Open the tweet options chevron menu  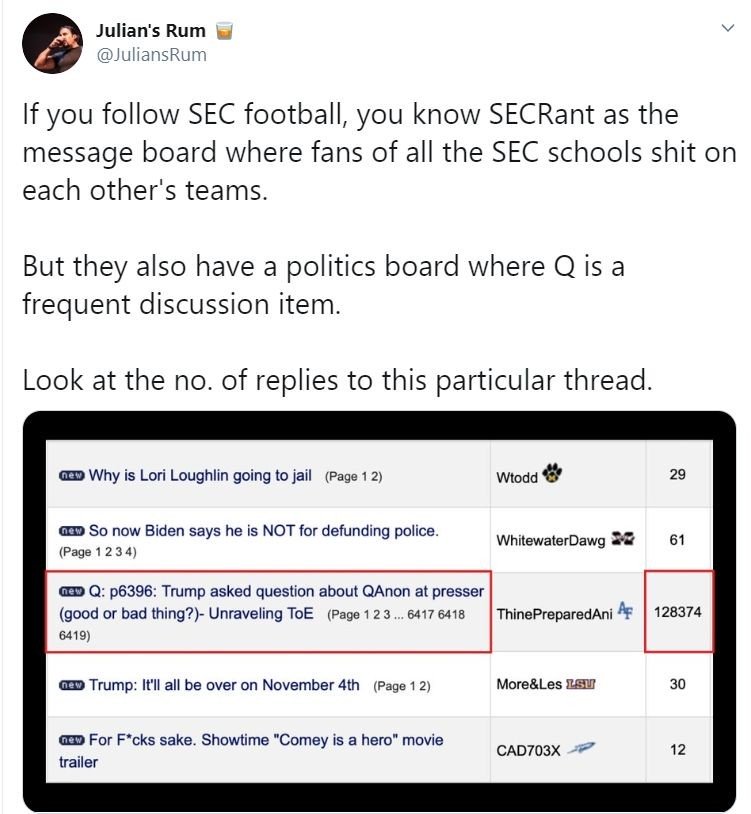(727, 29)
